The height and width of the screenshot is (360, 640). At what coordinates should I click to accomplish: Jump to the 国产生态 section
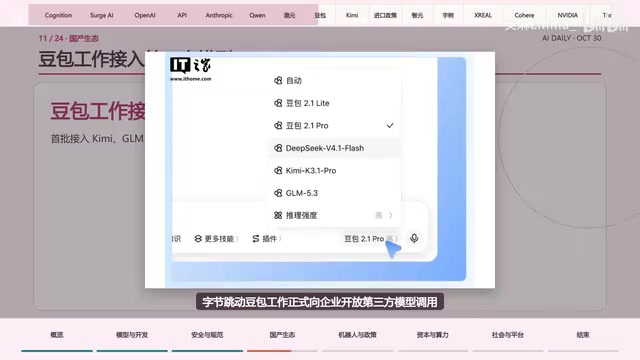(282, 335)
